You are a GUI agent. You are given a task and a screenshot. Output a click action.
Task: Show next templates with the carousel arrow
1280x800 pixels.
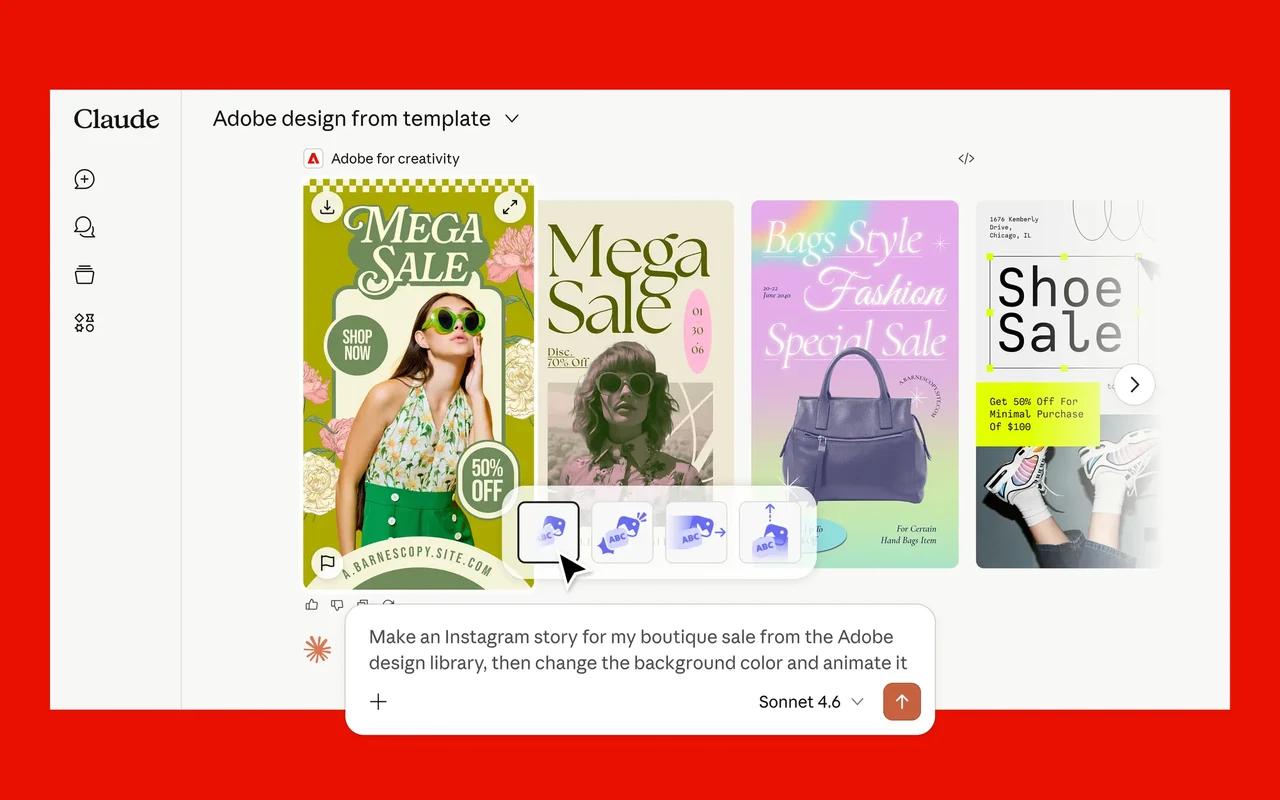coord(1134,385)
